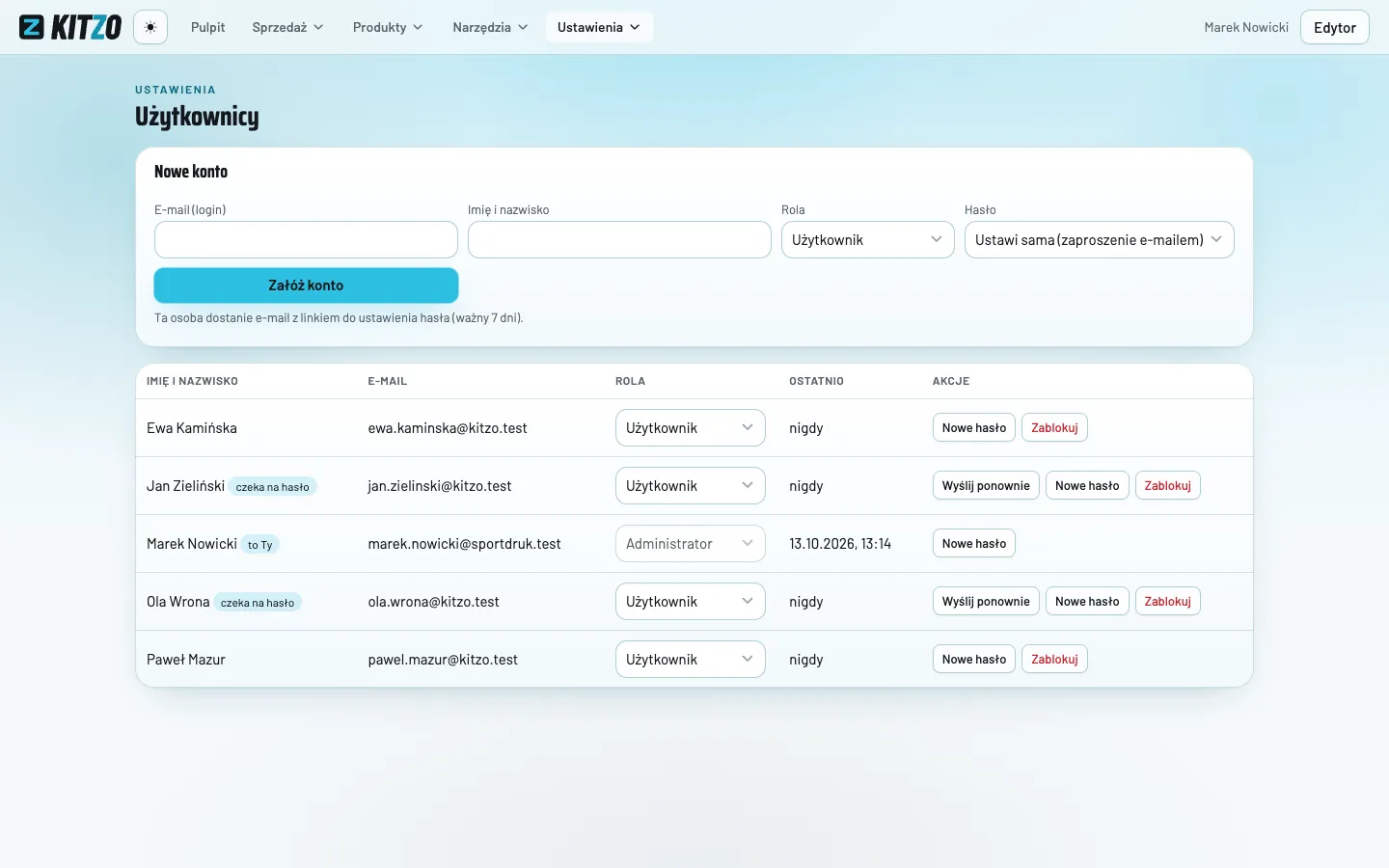Click the date 13.10.2026, 13:14
Screen dimensions: 1389x868
[x=840, y=544]
